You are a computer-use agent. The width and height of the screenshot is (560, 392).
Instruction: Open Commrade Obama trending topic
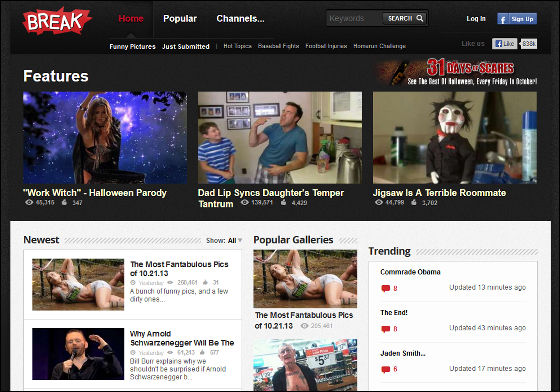(410, 272)
